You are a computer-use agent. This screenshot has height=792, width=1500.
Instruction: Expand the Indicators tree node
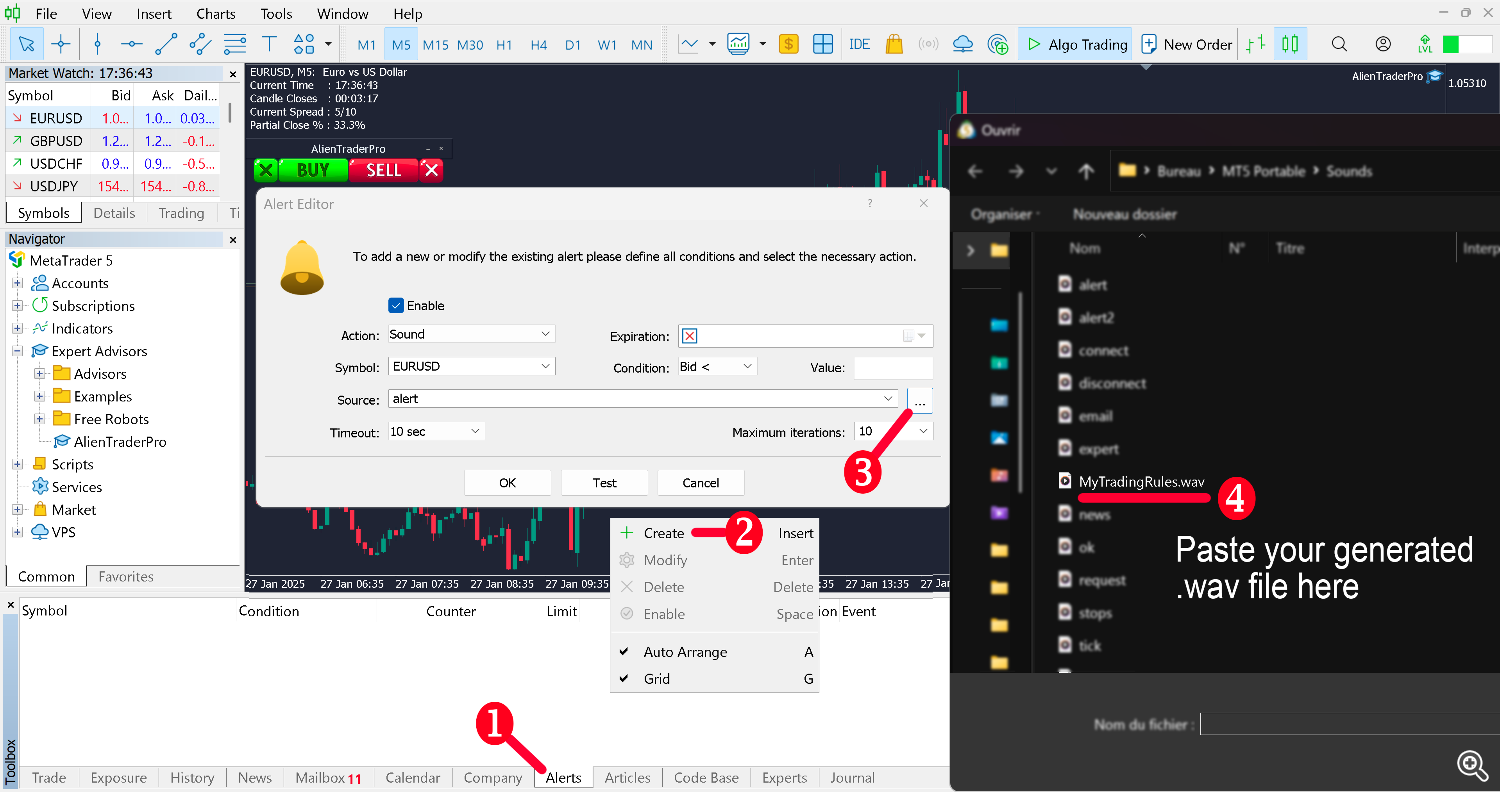[x=17, y=328]
